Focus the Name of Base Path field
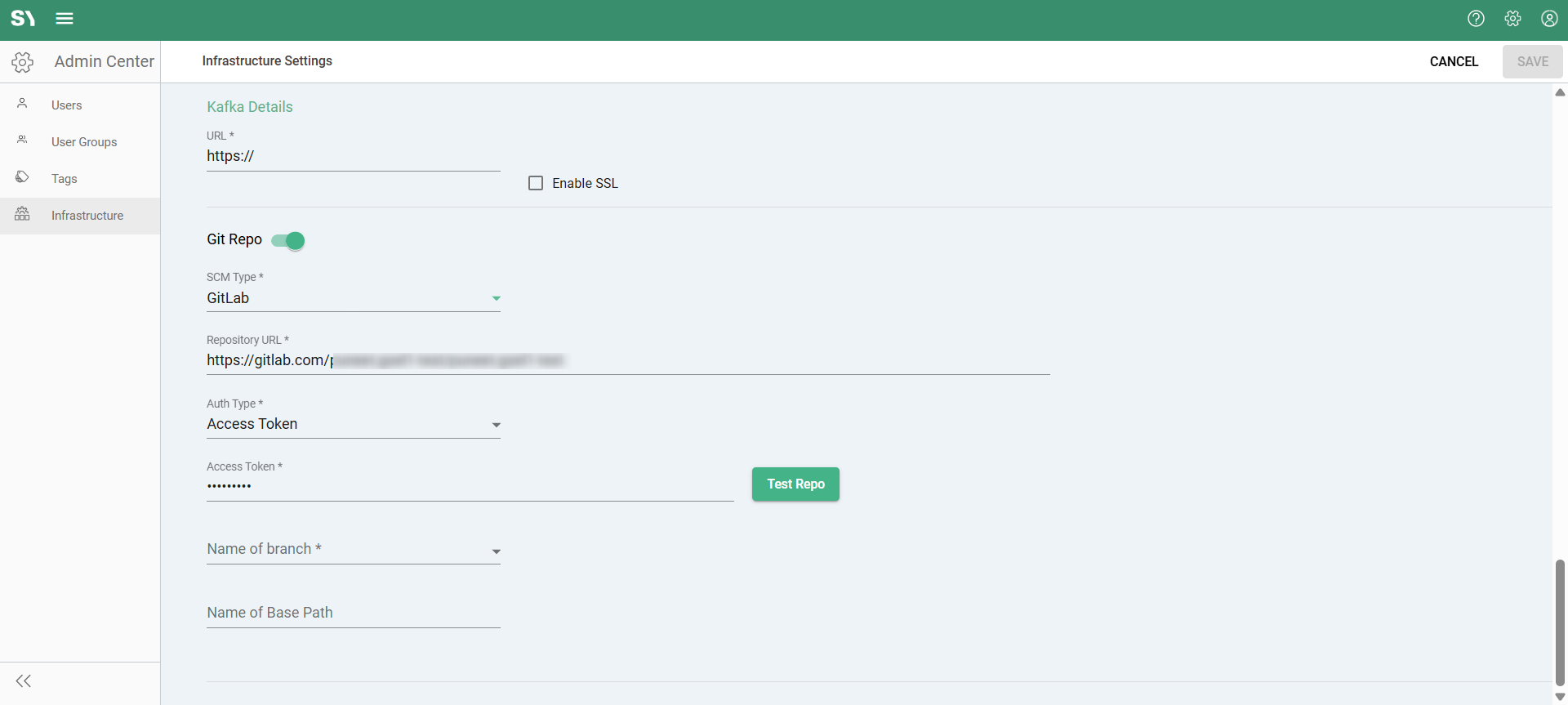Screen dimensions: 1568x705 pos(353,614)
